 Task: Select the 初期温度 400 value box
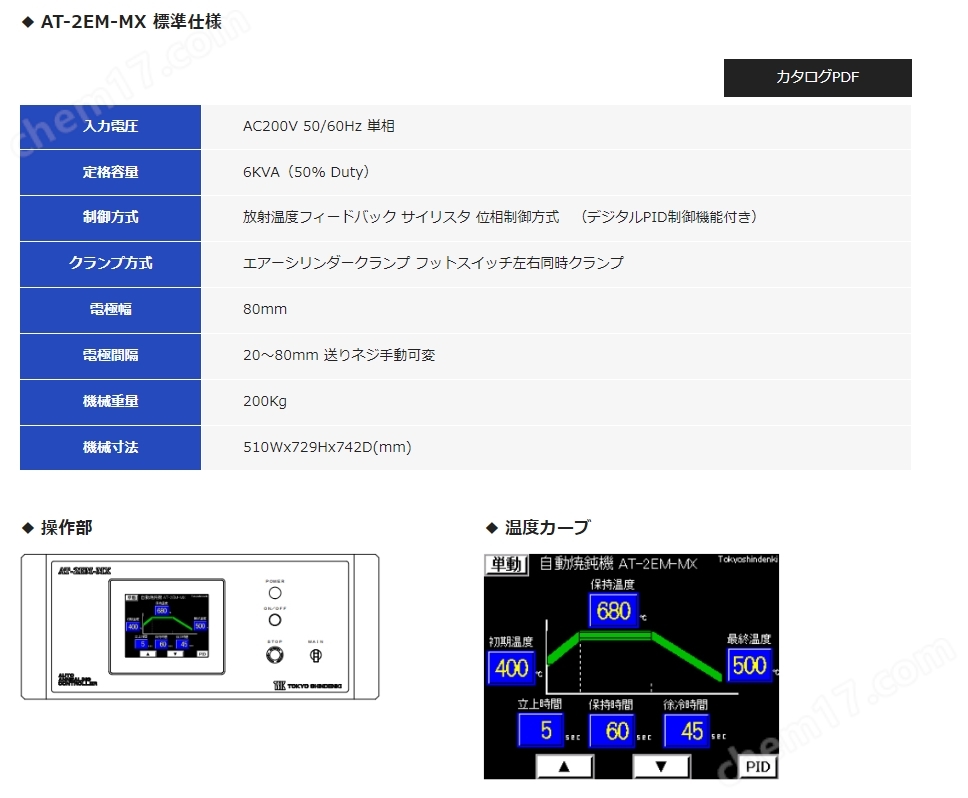511,668
